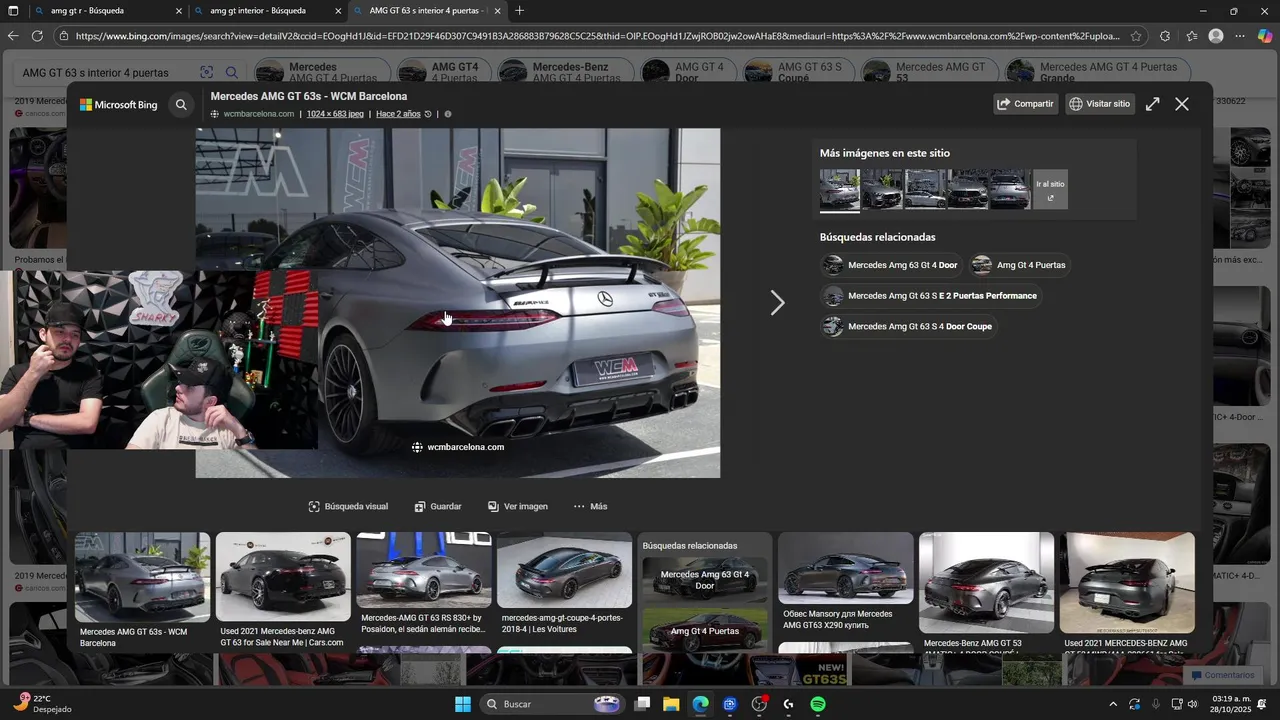This screenshot has width=1280, height=720.
Task: Go to the next image with the arrow
Action: (x=777, y=303)
